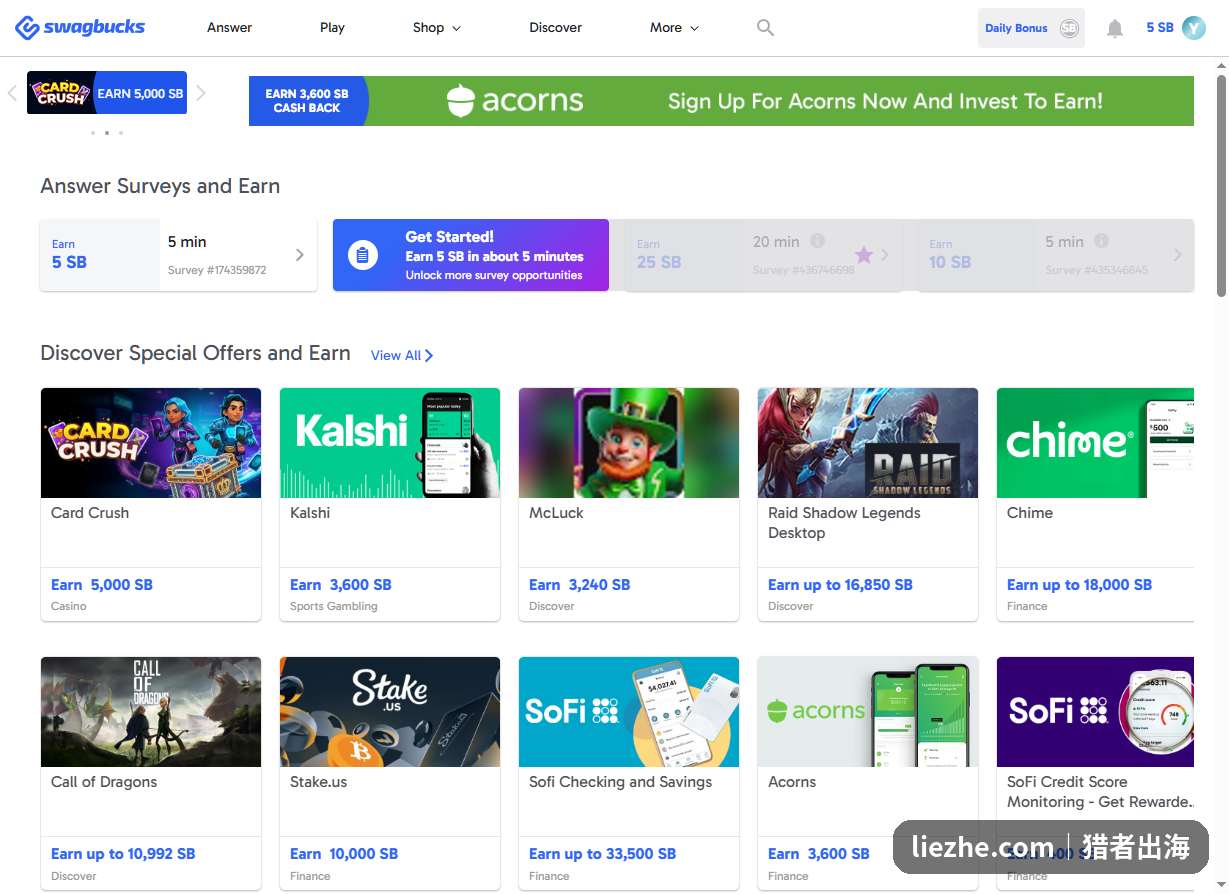The height and width of the screenshot is (894, 1229).
Task: Expand the More dropdown
Action: (x=674, y=28)
